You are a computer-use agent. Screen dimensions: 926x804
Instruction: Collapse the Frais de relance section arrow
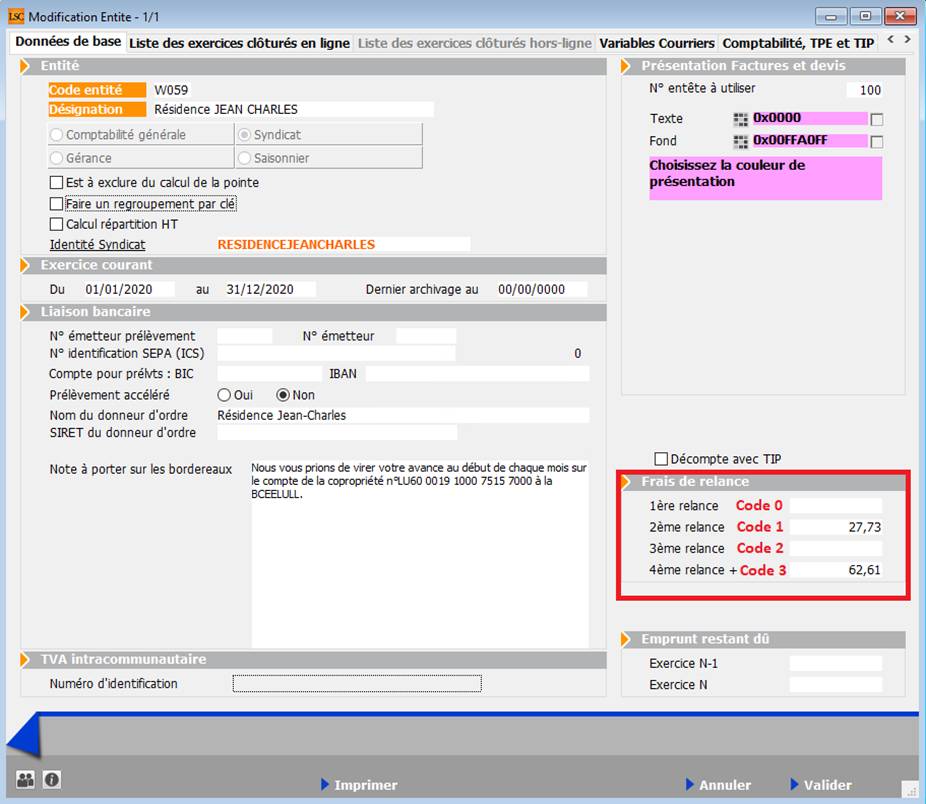click(x=626, y=482)
